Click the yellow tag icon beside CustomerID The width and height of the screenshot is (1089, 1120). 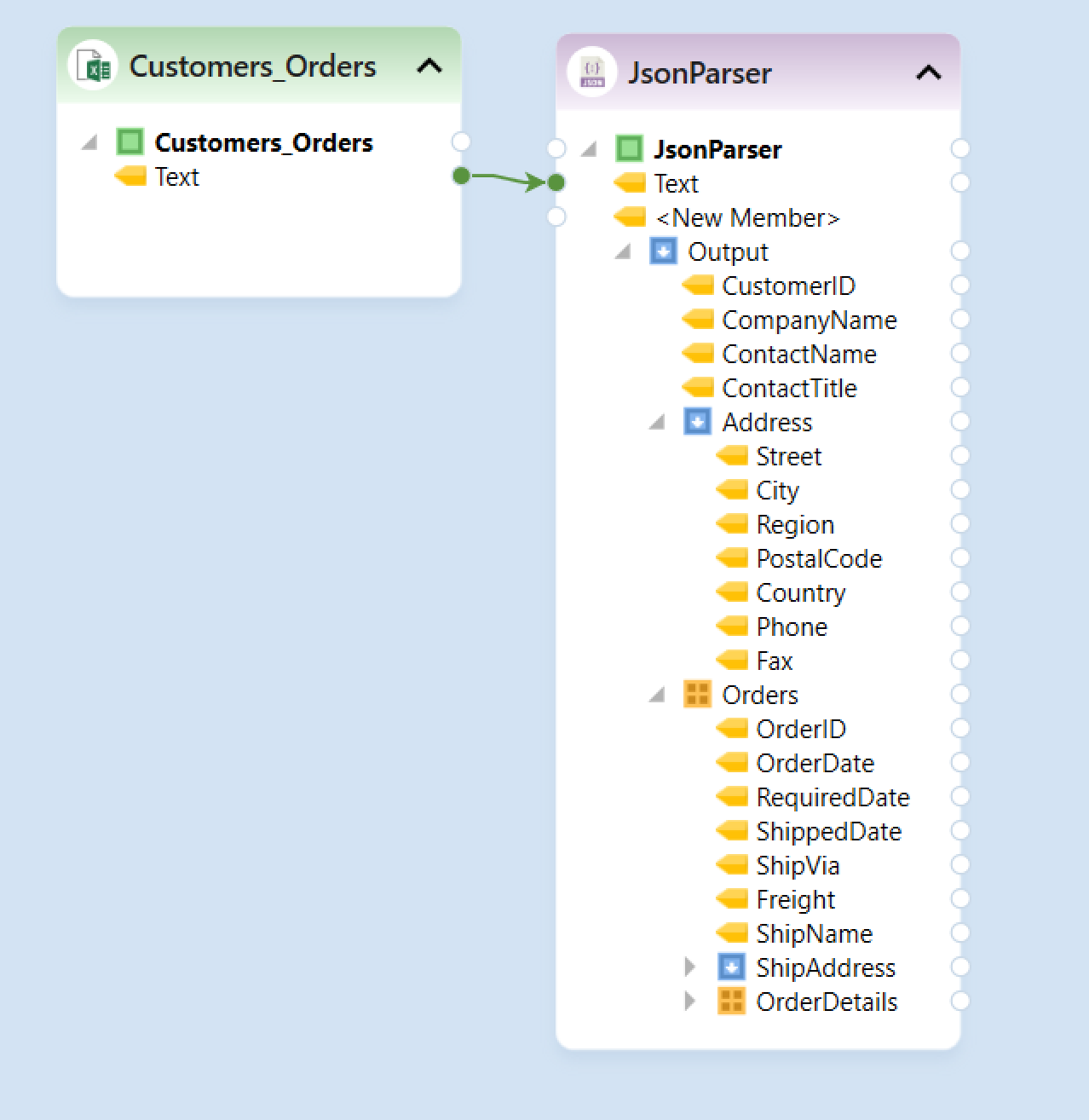[x=698, y=286]
